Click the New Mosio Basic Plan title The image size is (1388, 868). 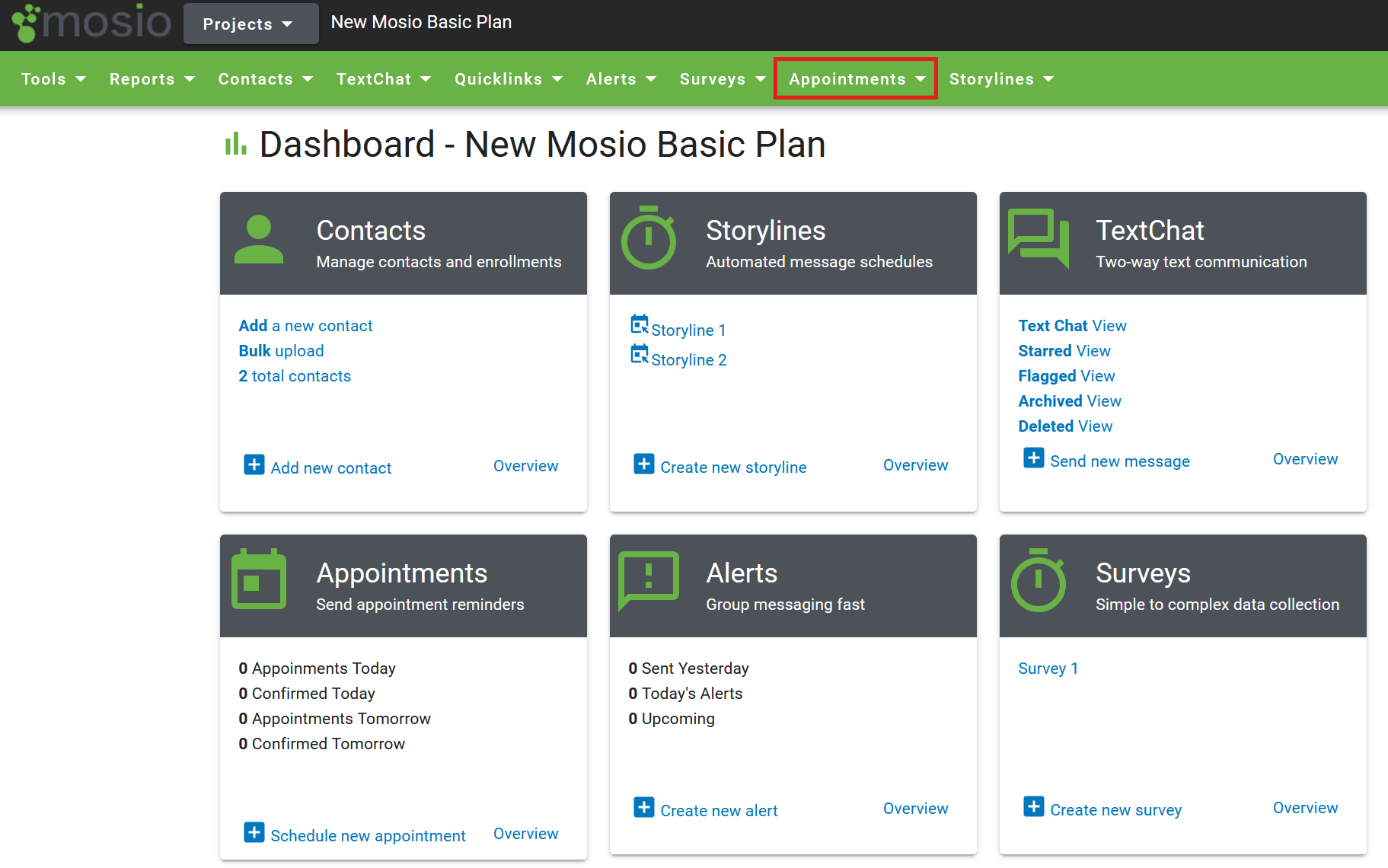coord(421,22)
